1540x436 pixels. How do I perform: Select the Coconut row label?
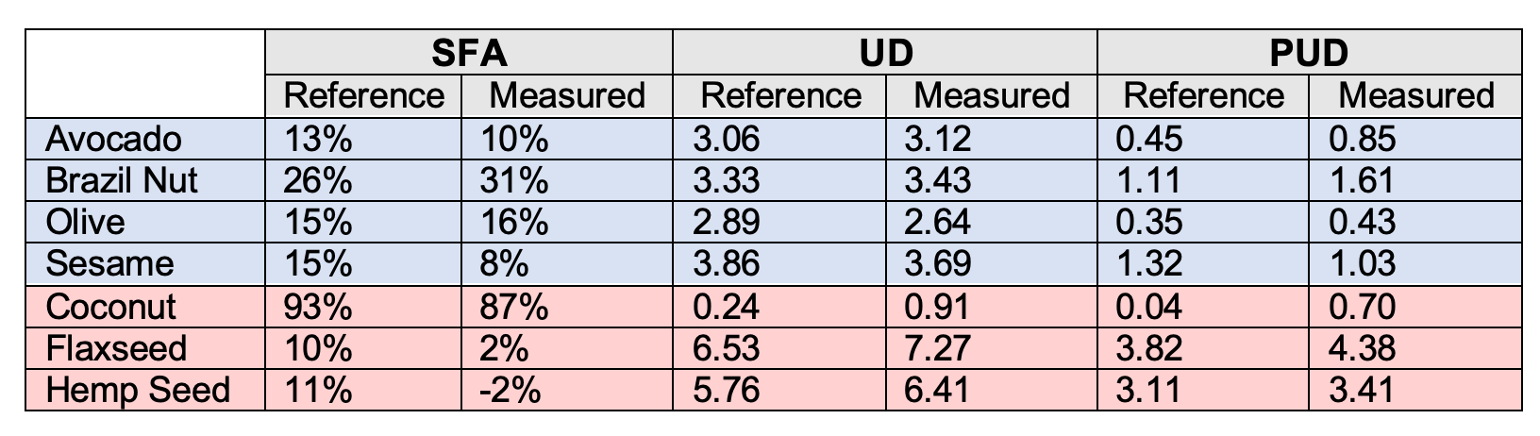(x=111, y=306)
